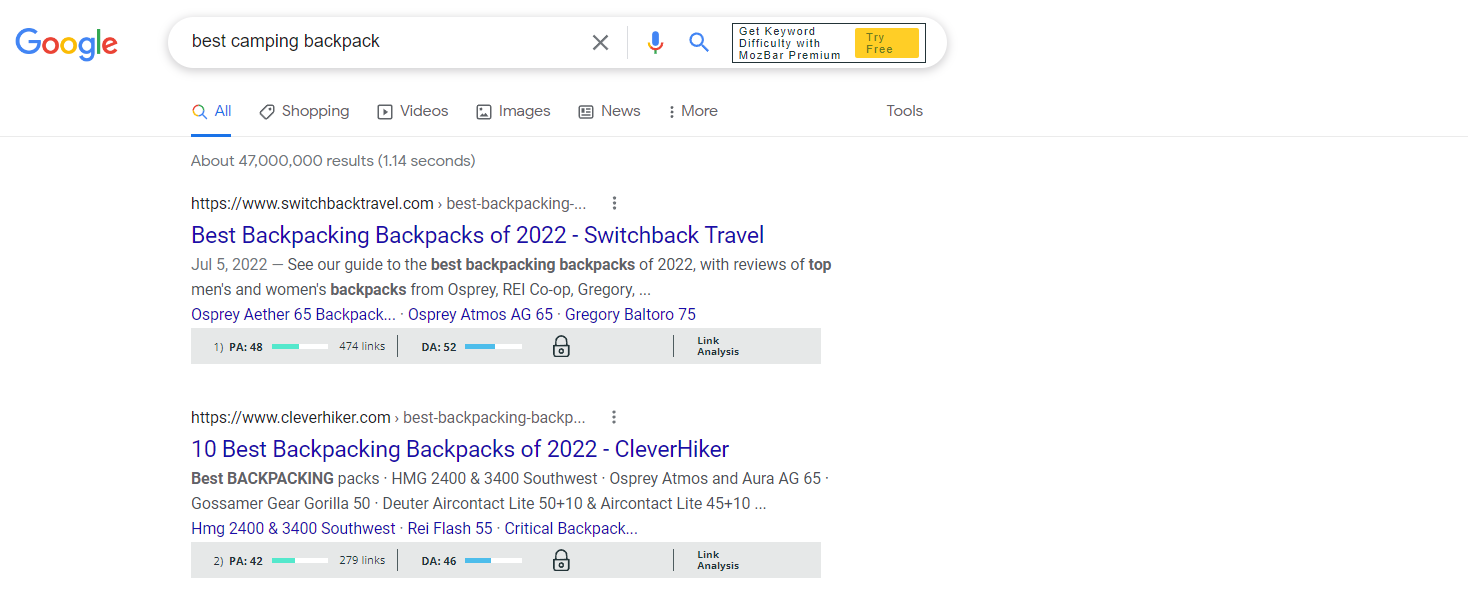The width and height of the screenshot is (1468, 608).
Task: Go to the Images tab
Action: (513, 111)
